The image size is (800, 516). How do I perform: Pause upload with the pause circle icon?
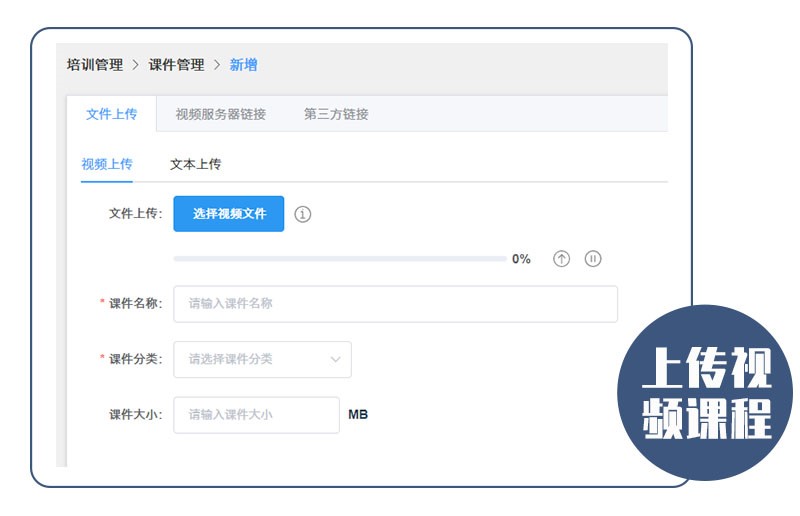click(593, 259)
